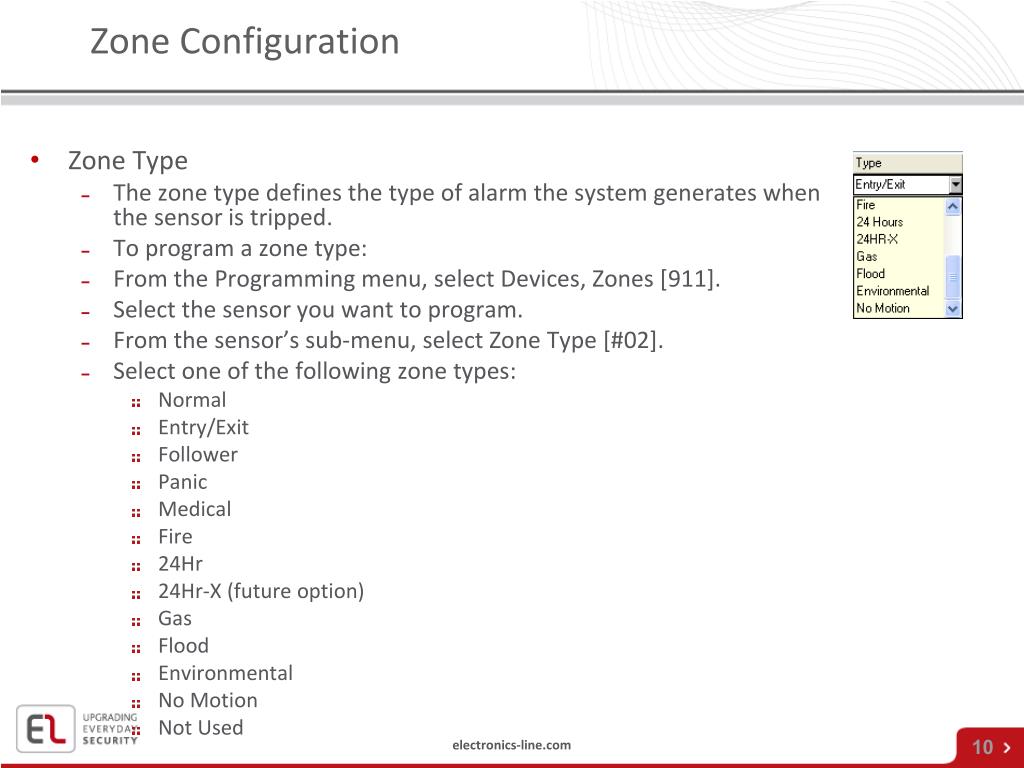Click the Normal zone type entry
The width and height of the screenshot is (1024, 768).
pos(192,400)
